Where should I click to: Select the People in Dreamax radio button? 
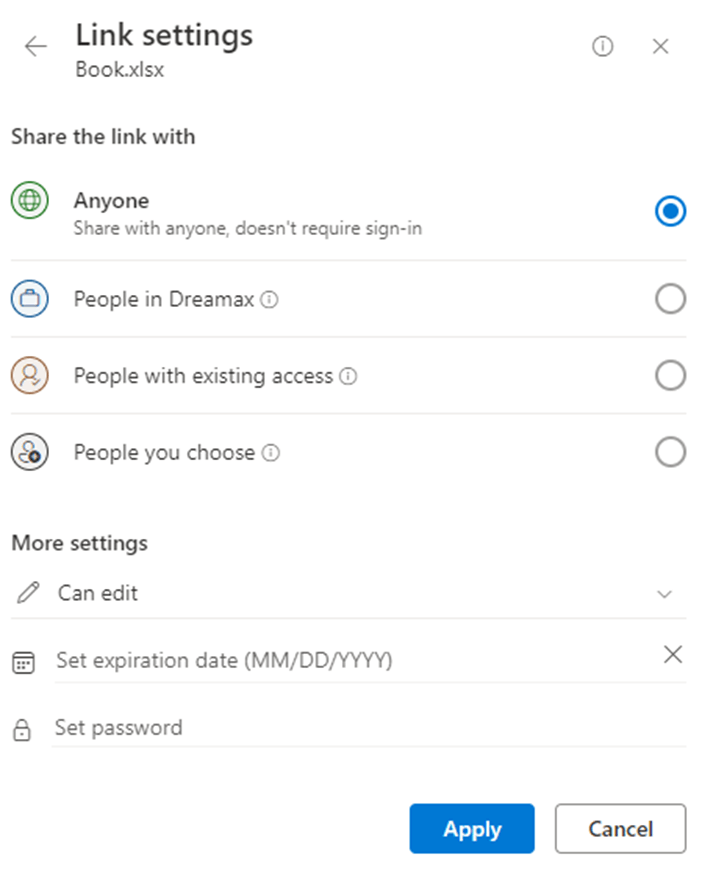pos(671,298)
